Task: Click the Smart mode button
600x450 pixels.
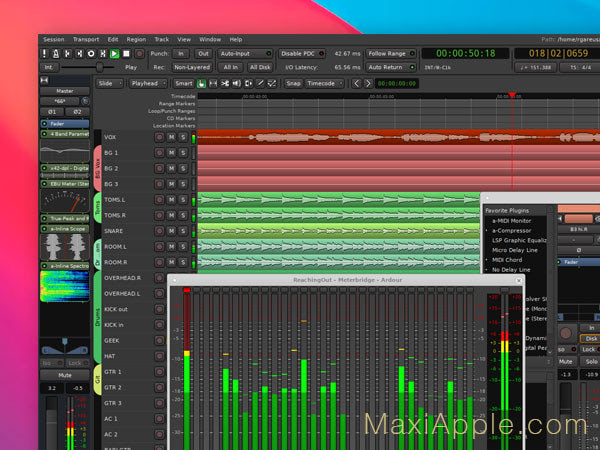Action: point(184,83)
